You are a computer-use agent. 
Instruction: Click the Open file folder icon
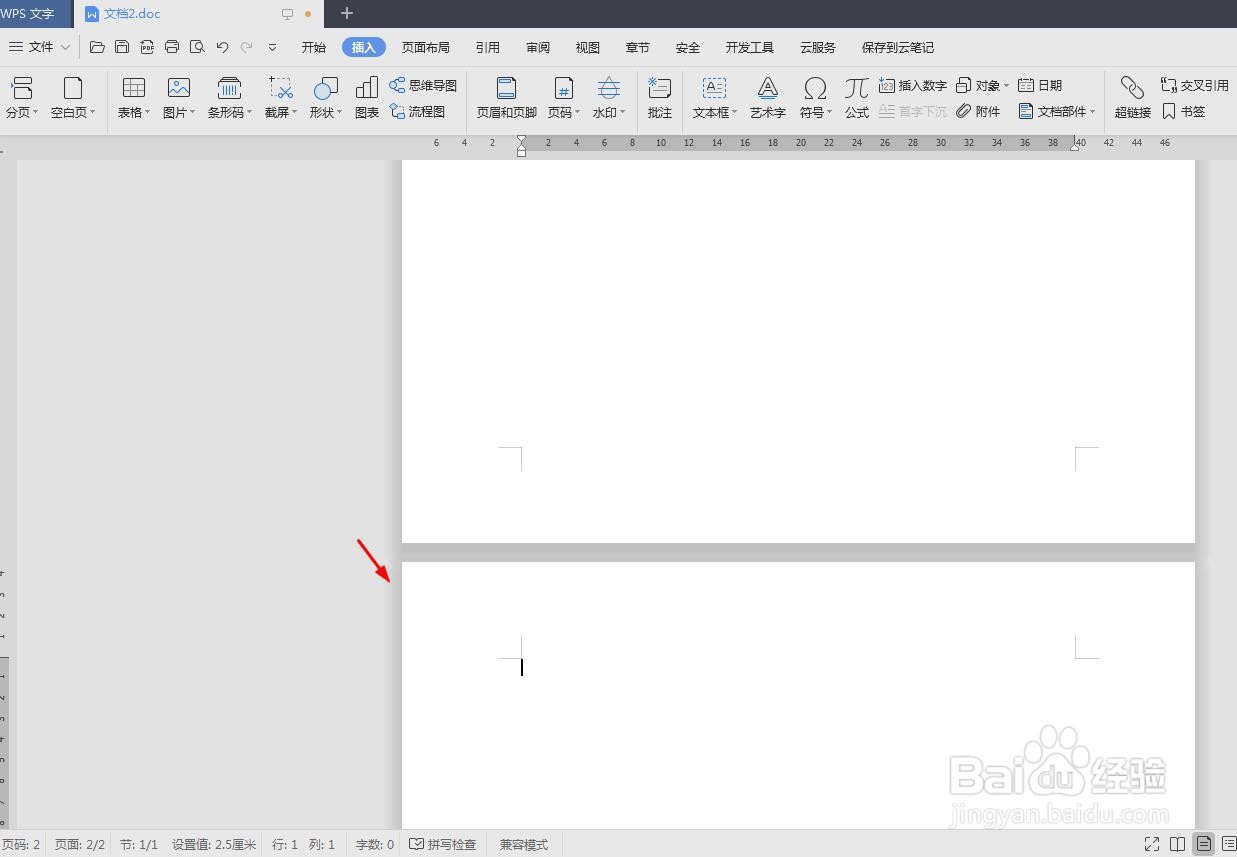[x=97, y=47]
